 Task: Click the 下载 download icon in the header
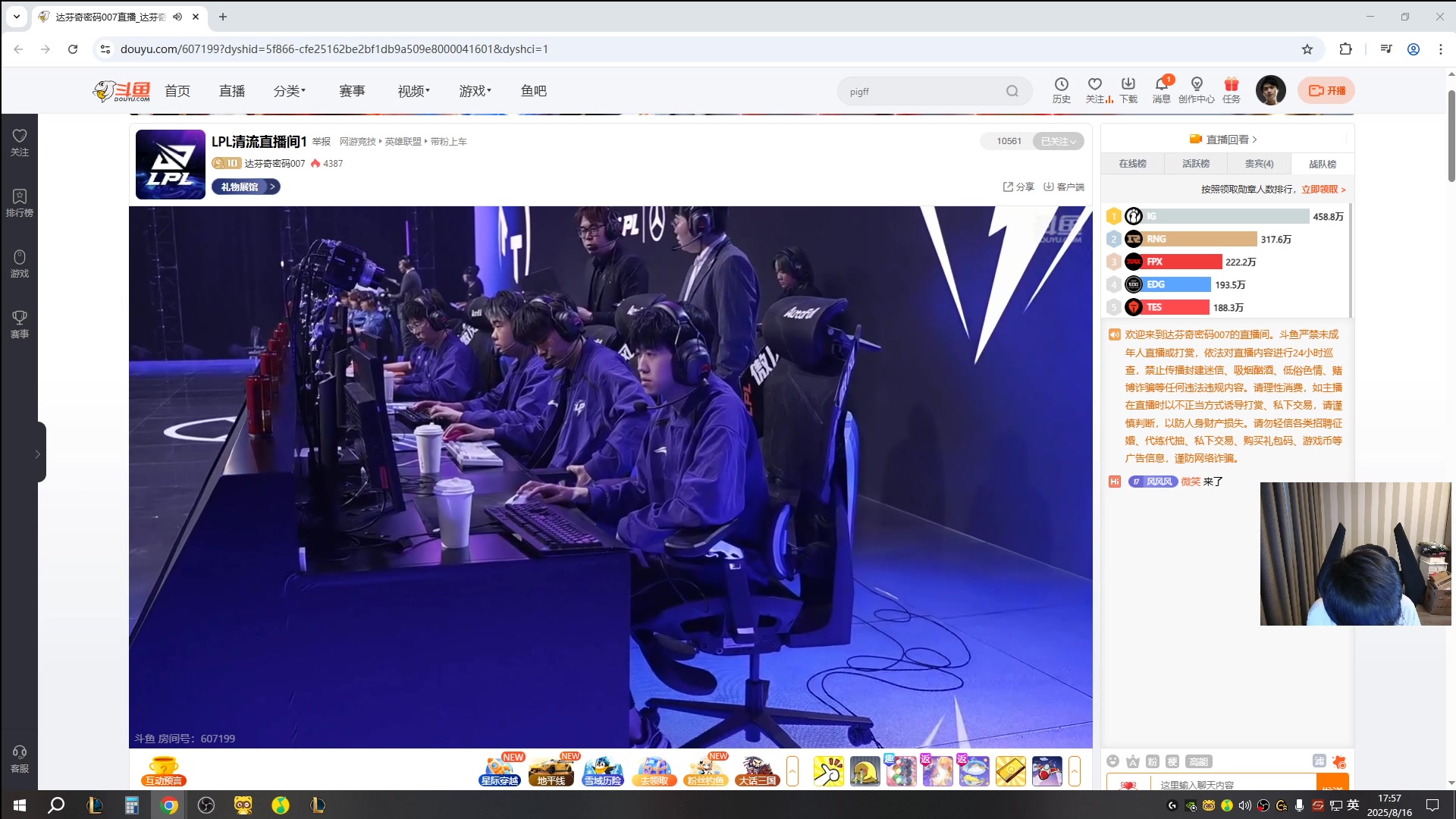1128,90
